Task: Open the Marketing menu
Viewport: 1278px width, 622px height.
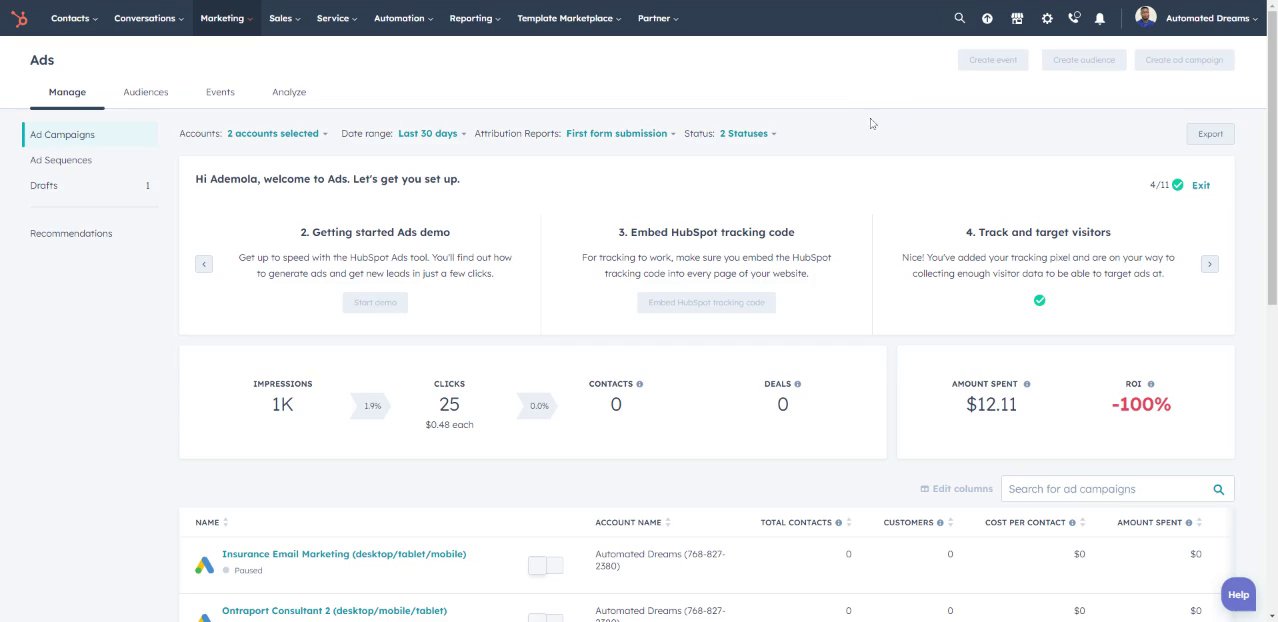Action: [226, 18]
